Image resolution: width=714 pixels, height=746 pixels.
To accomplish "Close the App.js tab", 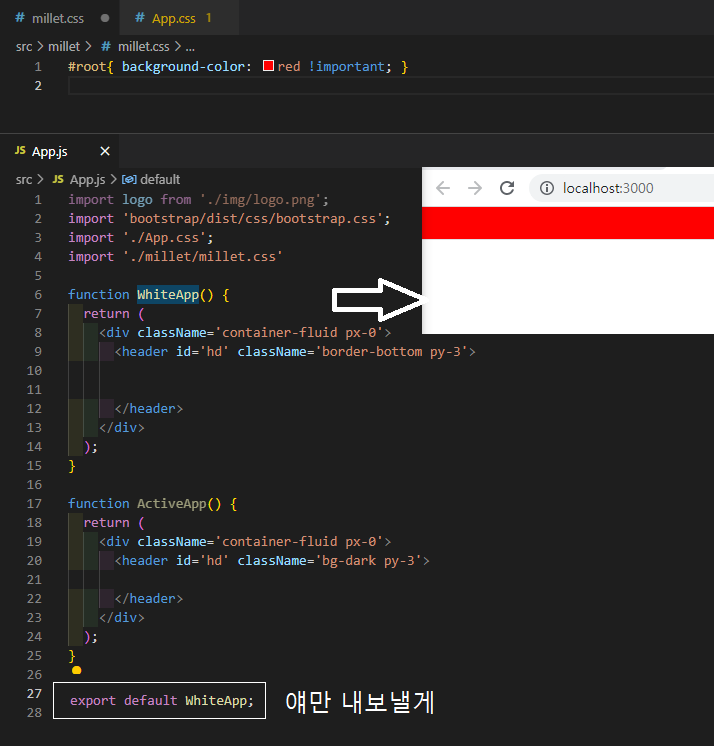I will click(105, 151).
